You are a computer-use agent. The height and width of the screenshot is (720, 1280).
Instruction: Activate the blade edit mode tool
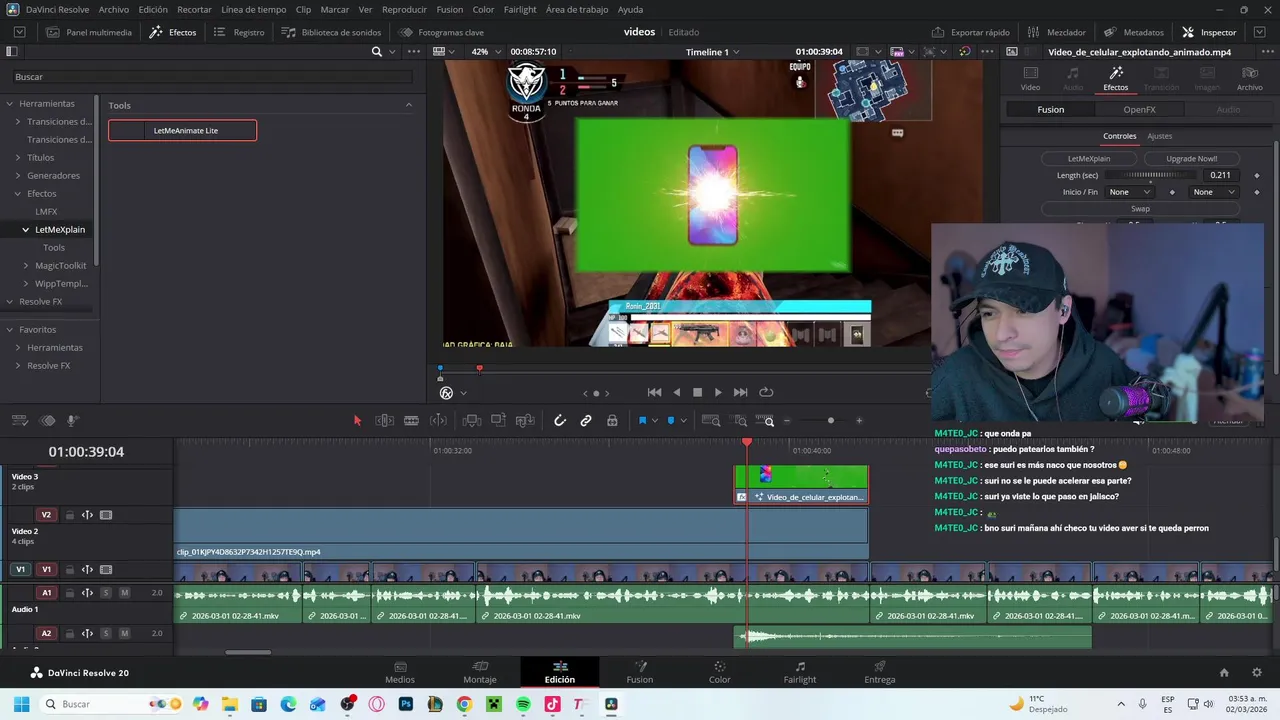click(x=411, y=421)
